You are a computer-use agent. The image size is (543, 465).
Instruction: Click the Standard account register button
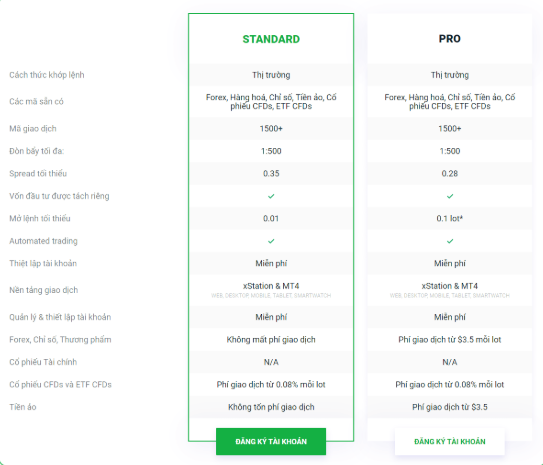click(x=271, y=441)
